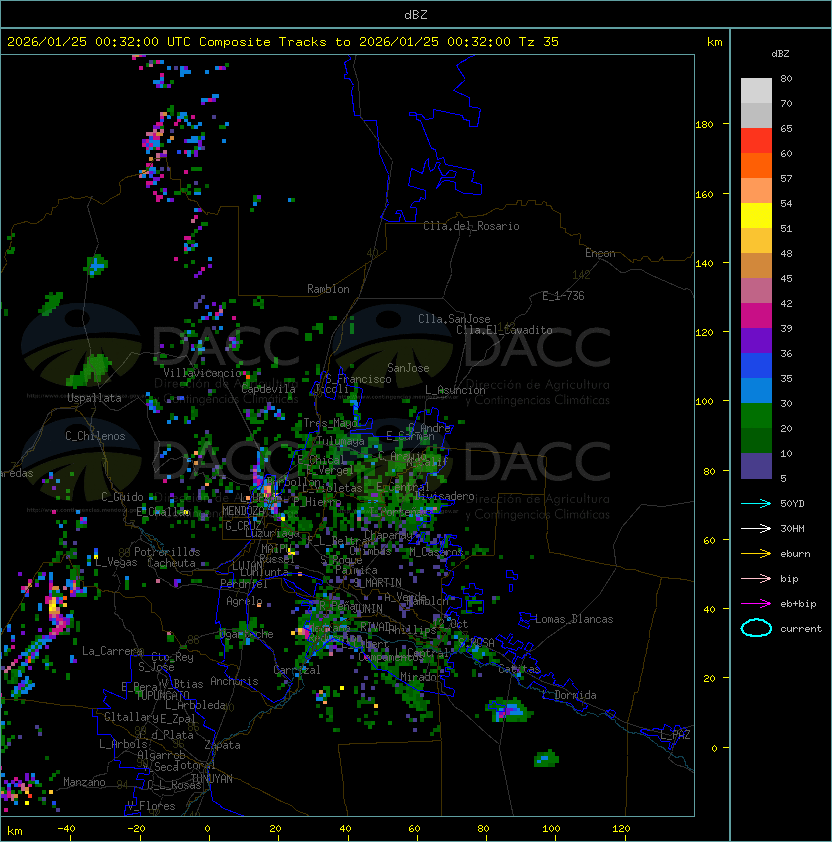
Task: Click the 'km' unit label at top right
Action: pyautogui.click(x=714, y=42)
